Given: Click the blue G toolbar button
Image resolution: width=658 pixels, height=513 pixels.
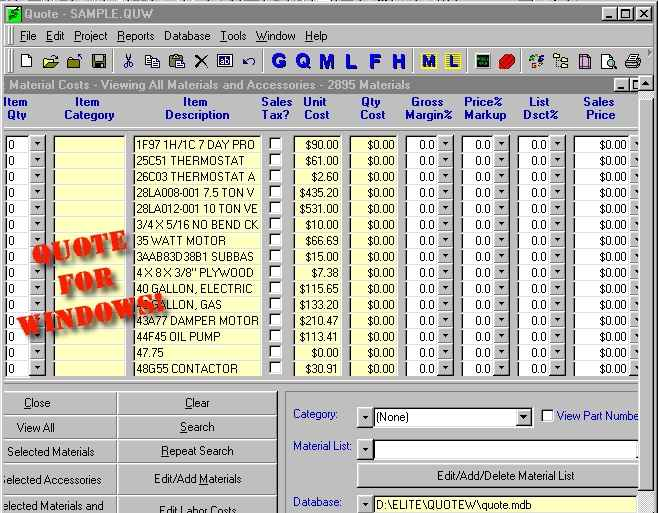Looking at the screenshot, I should pyautogui.click(x=279, y=62).
